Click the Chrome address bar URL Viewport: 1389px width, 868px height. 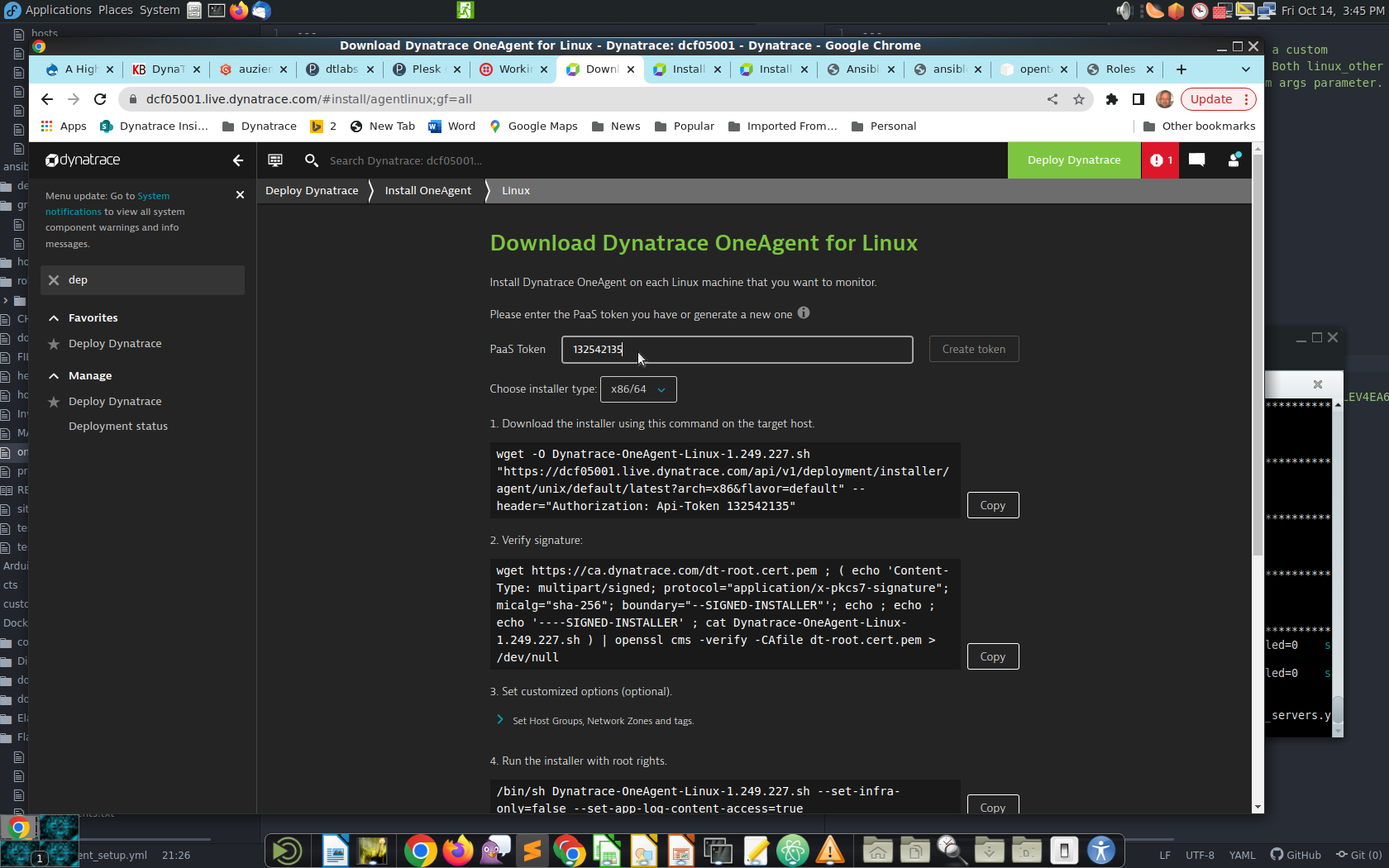(x=309, y=99)
